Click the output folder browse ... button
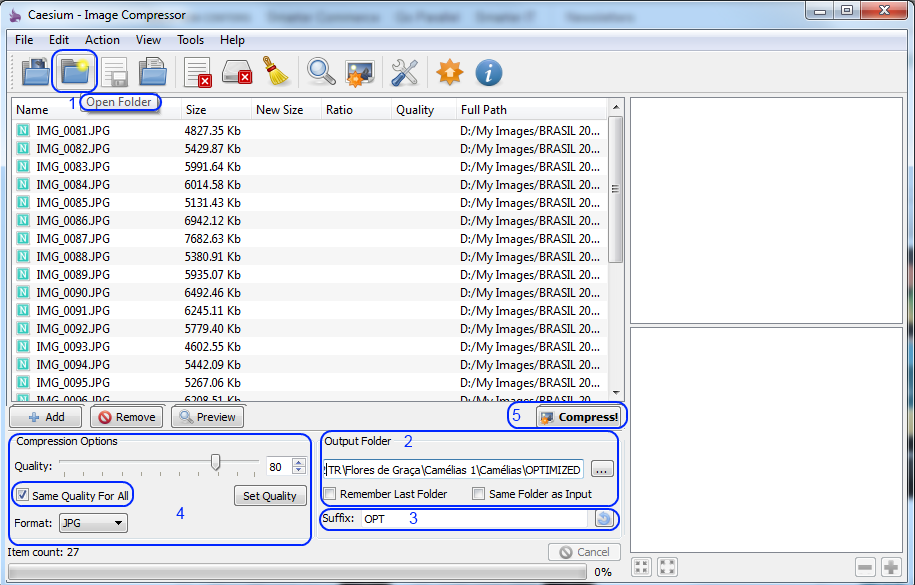This screenshot has height=585, width=915. pyautogui.click(x=602, y=469)
